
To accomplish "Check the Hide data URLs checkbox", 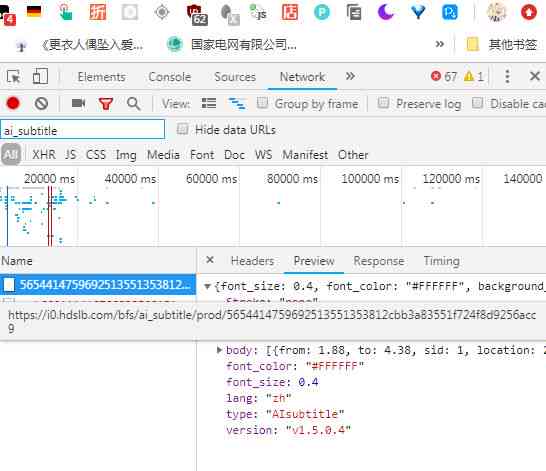I will (182, 129).
